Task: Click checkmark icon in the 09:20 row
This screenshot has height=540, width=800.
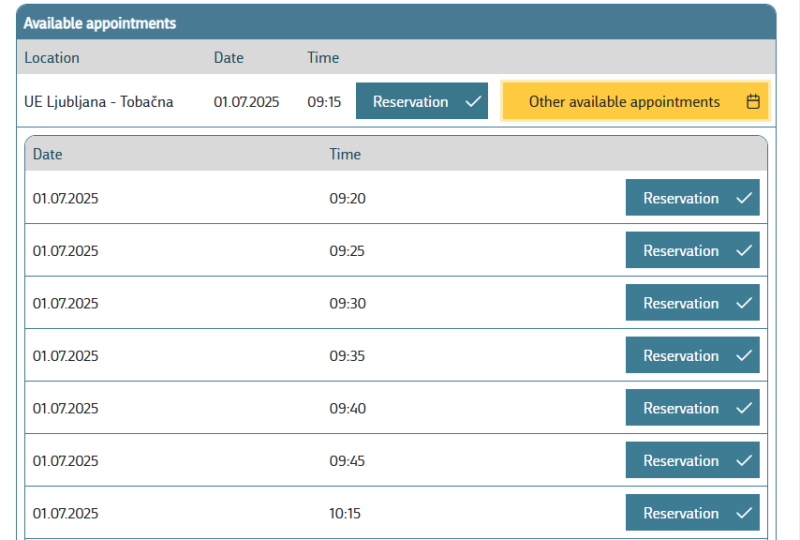Action: [x=744, y=198]
